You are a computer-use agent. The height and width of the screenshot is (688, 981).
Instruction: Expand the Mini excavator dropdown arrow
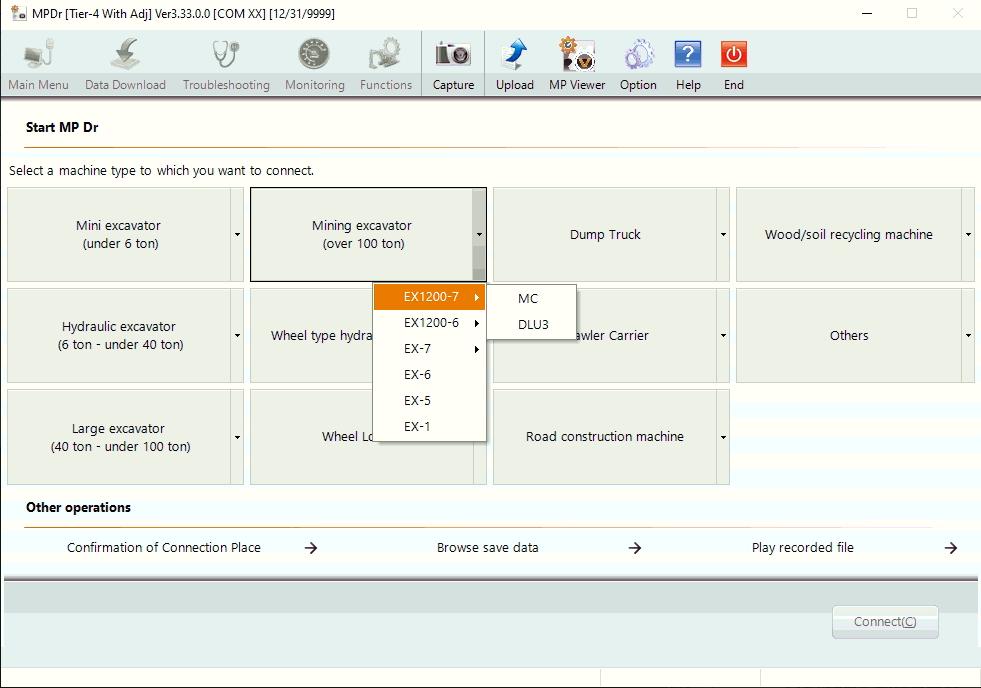(x=237, y=235)
